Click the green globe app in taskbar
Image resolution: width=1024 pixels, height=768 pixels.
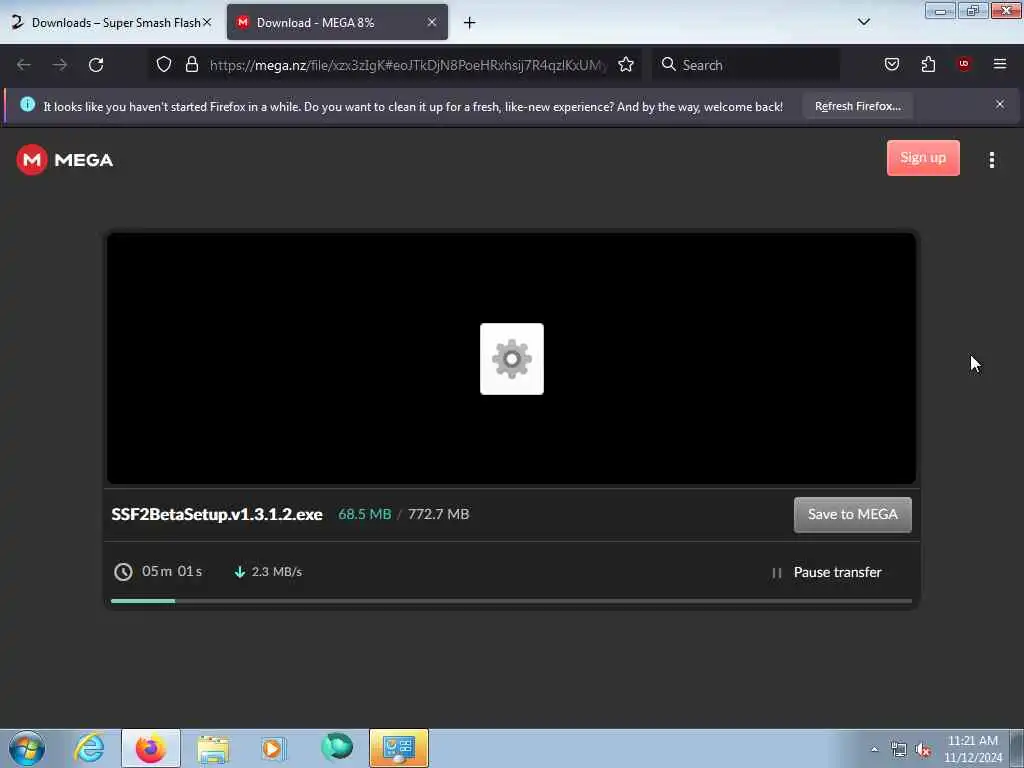click(x=337, y=747)
